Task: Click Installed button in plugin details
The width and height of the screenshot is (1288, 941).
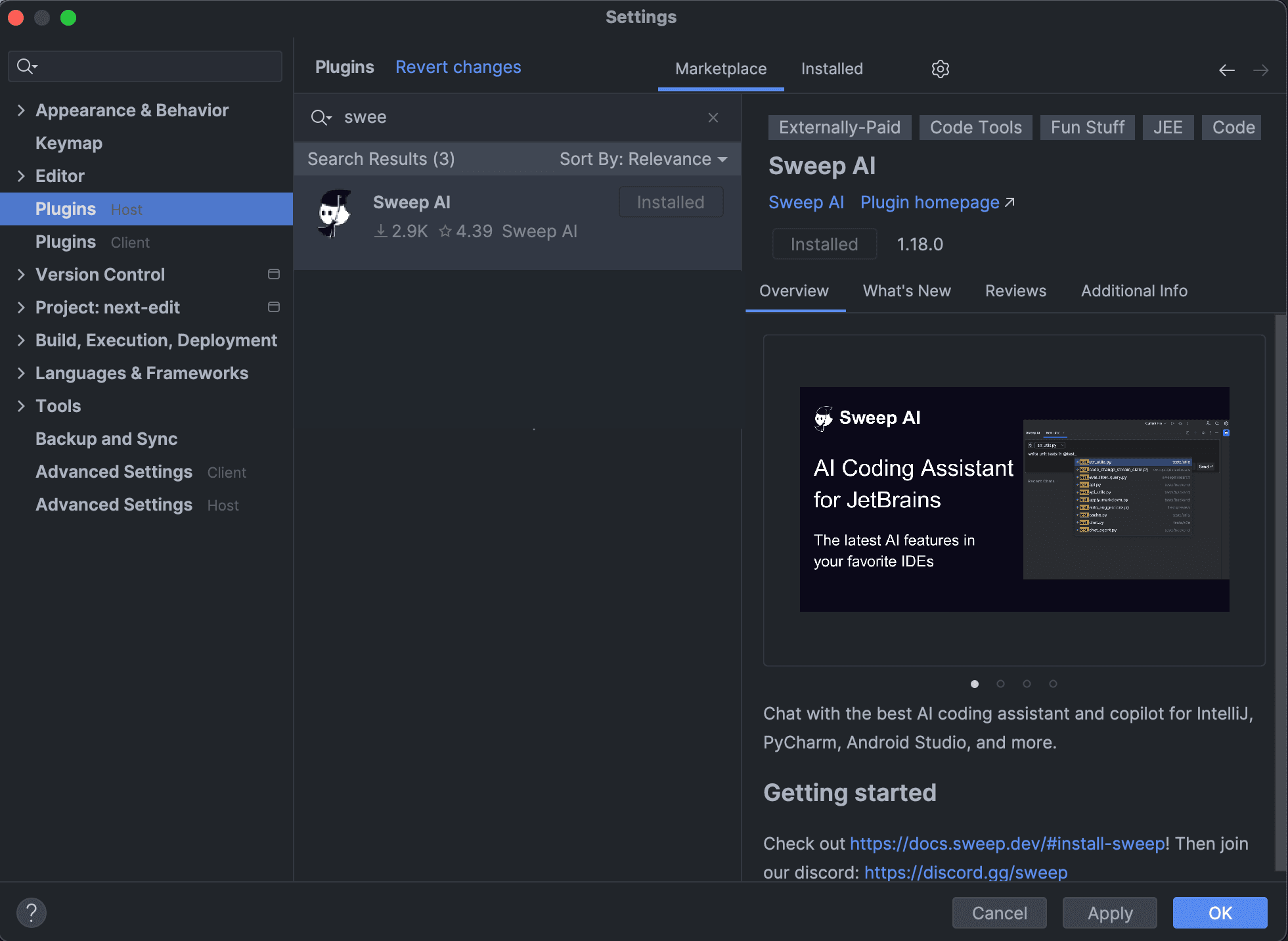Action: pos(824,244)
